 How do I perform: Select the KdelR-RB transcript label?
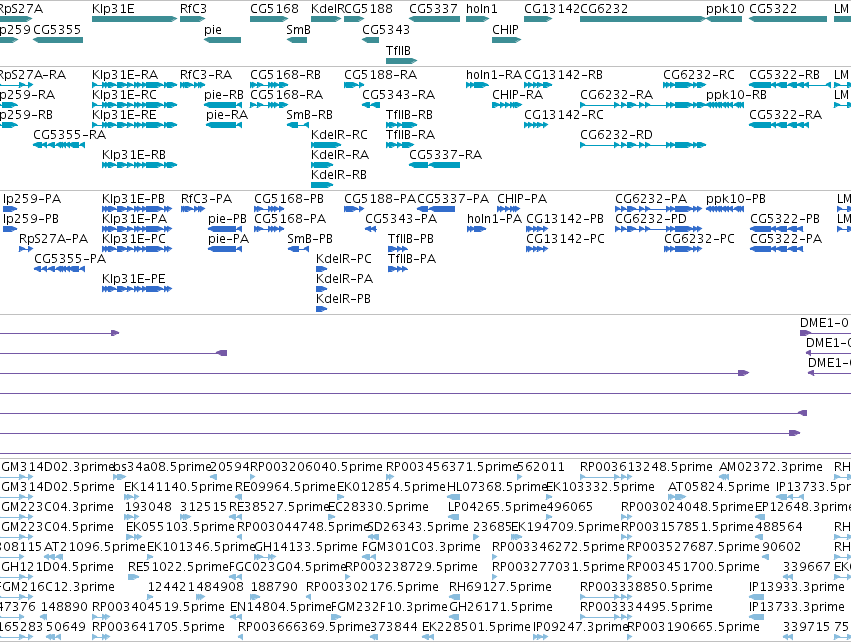click(x=339, y=175)
